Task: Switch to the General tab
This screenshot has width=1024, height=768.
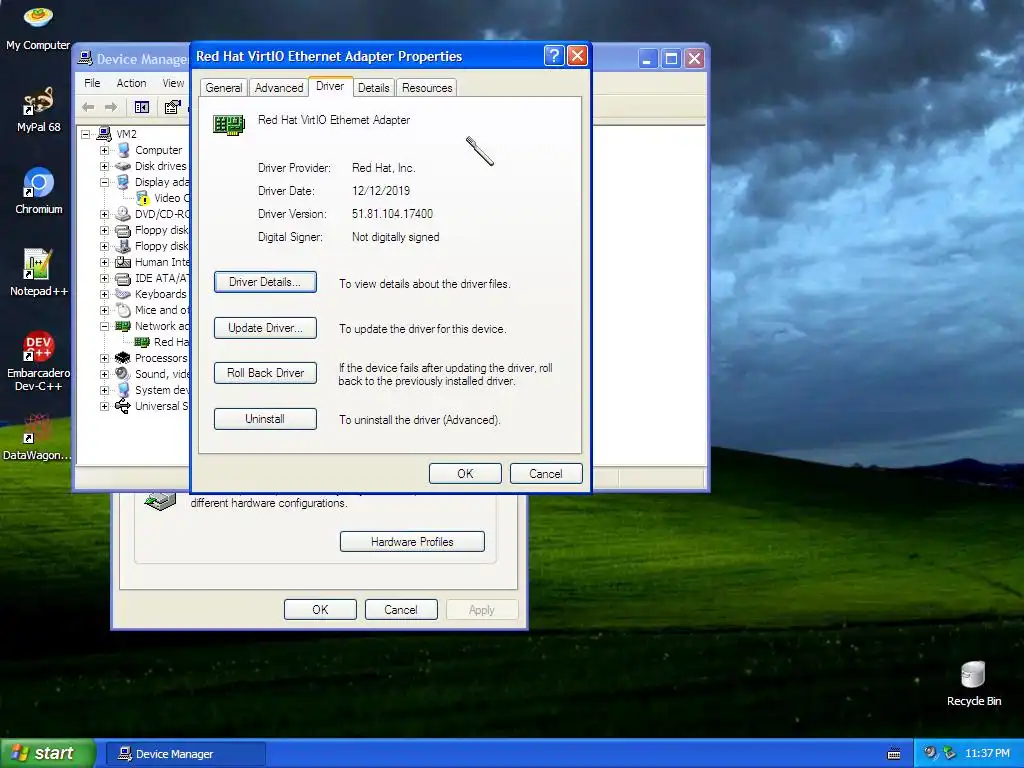Action: tap(223, 88)
